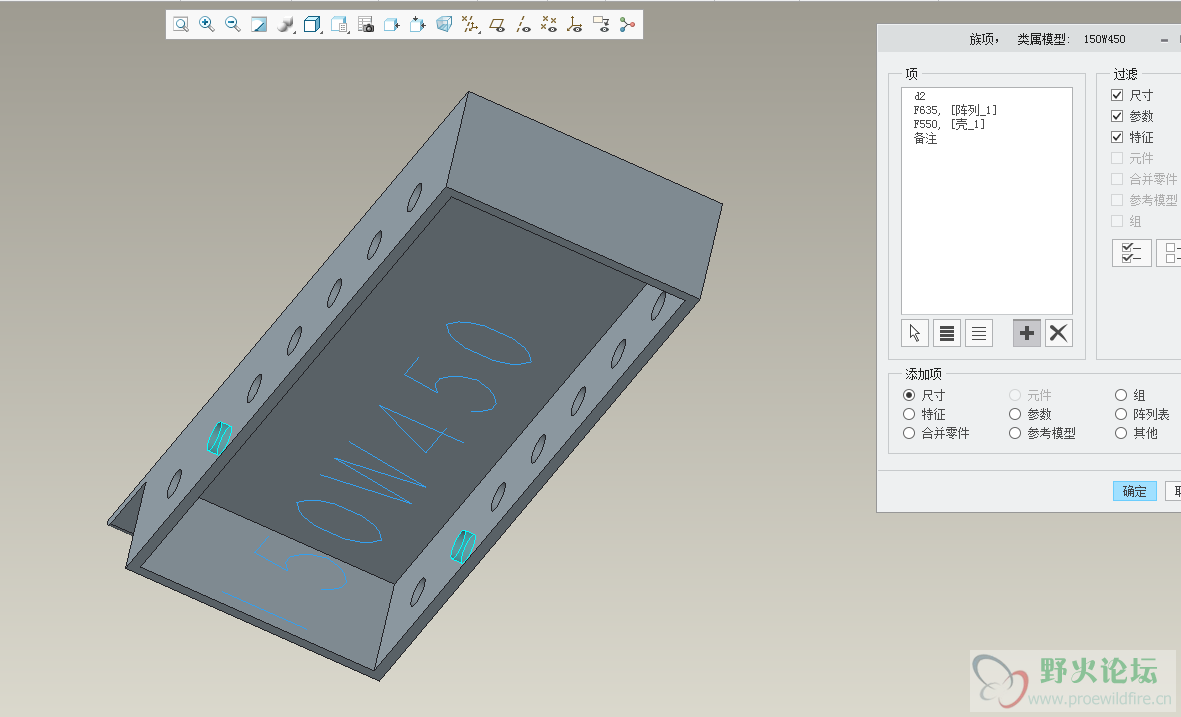Select the d2 item in list
This screenshot has height=717, width=1181.
tap(920, 96)
